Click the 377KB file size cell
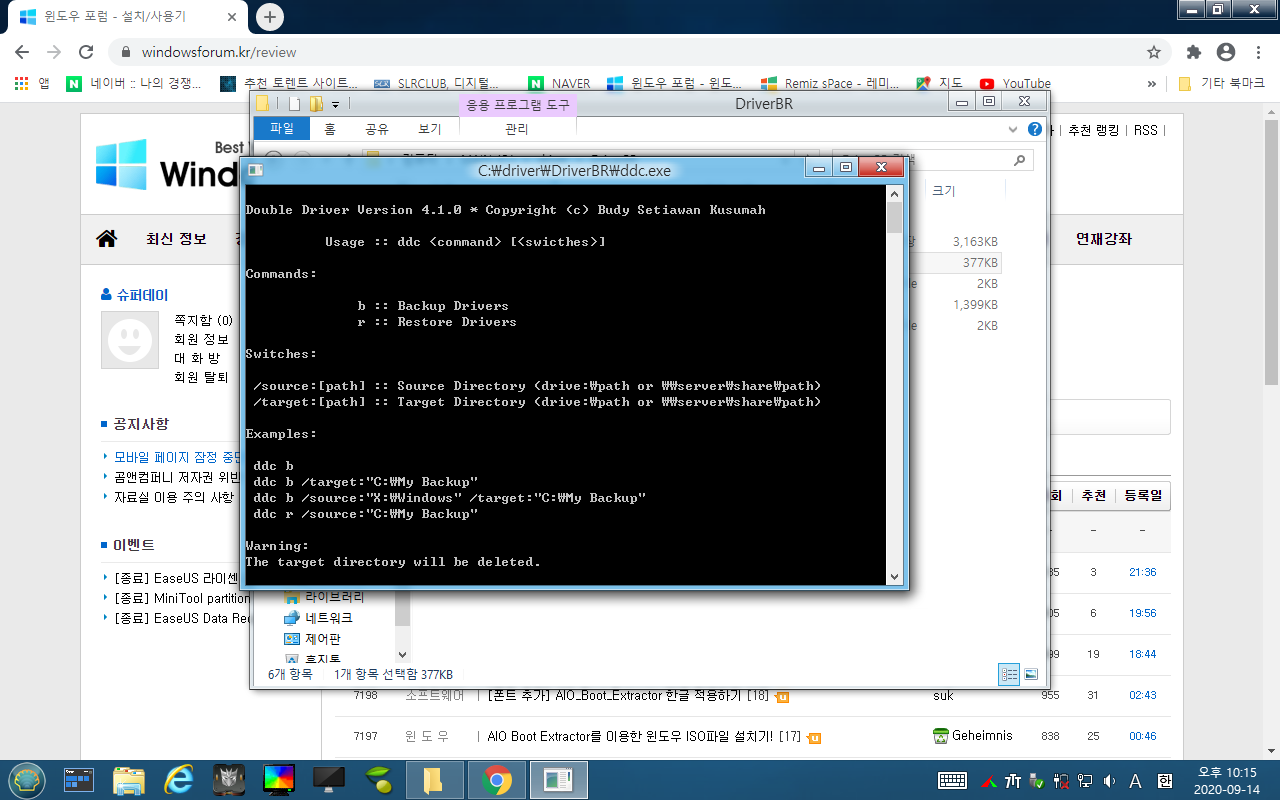1280x800 pixels. pyautogui.click(x=980, y=263)
